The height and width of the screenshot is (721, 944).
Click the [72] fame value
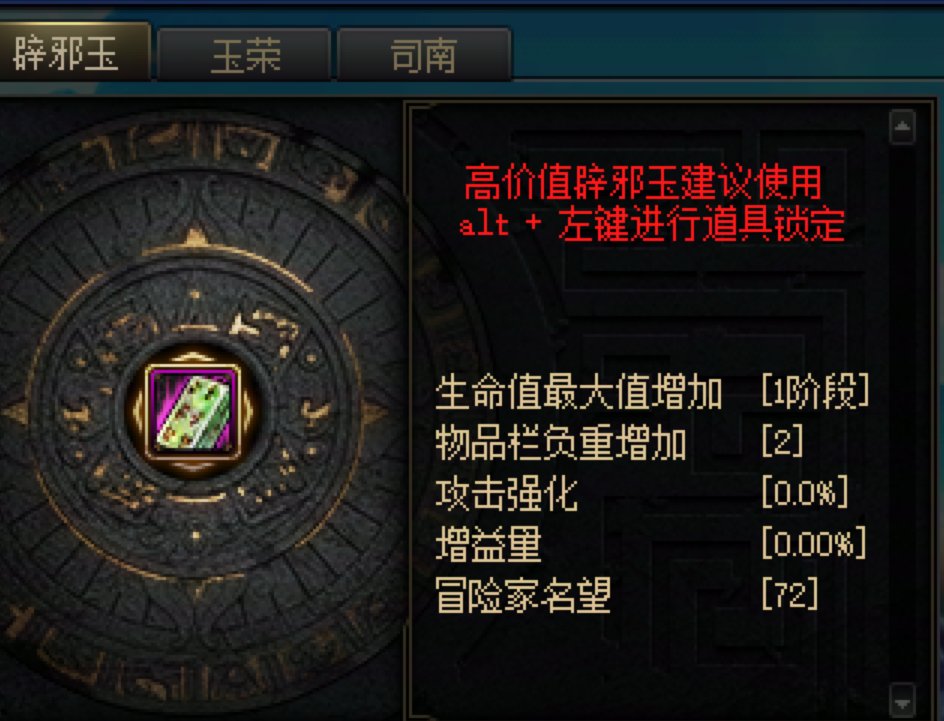pyautogui.click(x=790, y=593)
